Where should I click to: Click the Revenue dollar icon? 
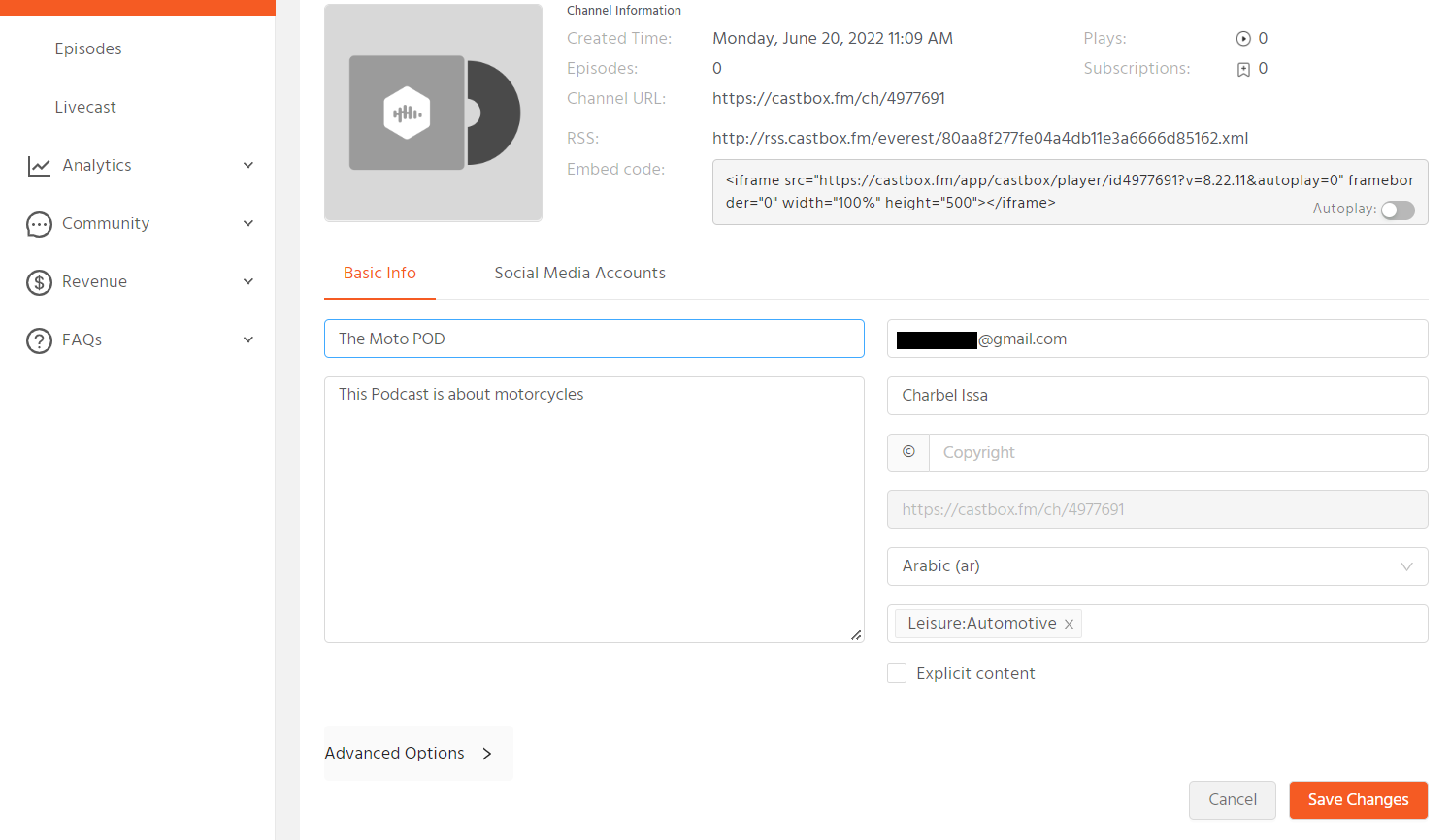point(39,282)
